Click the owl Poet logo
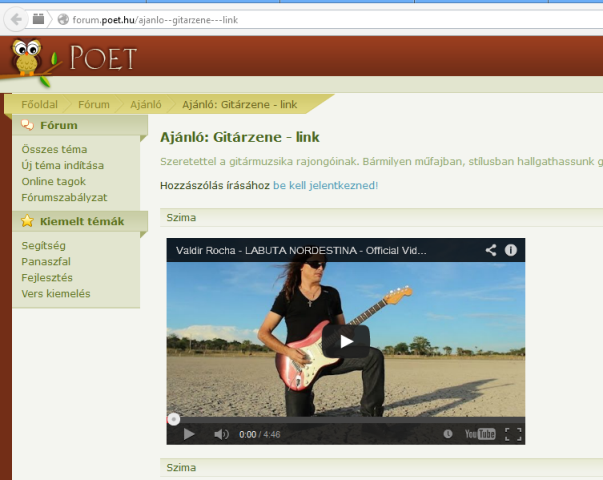The image size is (603, 480). coord(27,58)
